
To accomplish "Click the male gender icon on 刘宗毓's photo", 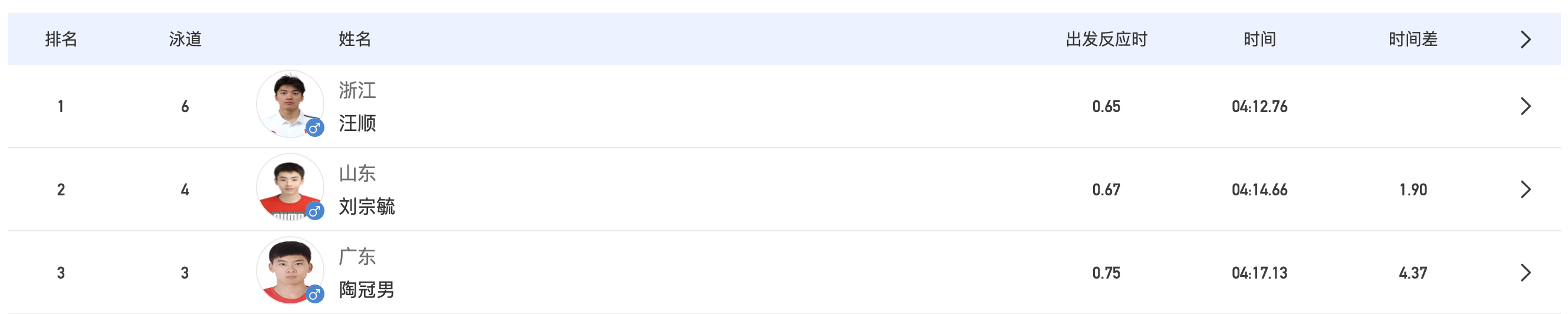I will point(314,211).
